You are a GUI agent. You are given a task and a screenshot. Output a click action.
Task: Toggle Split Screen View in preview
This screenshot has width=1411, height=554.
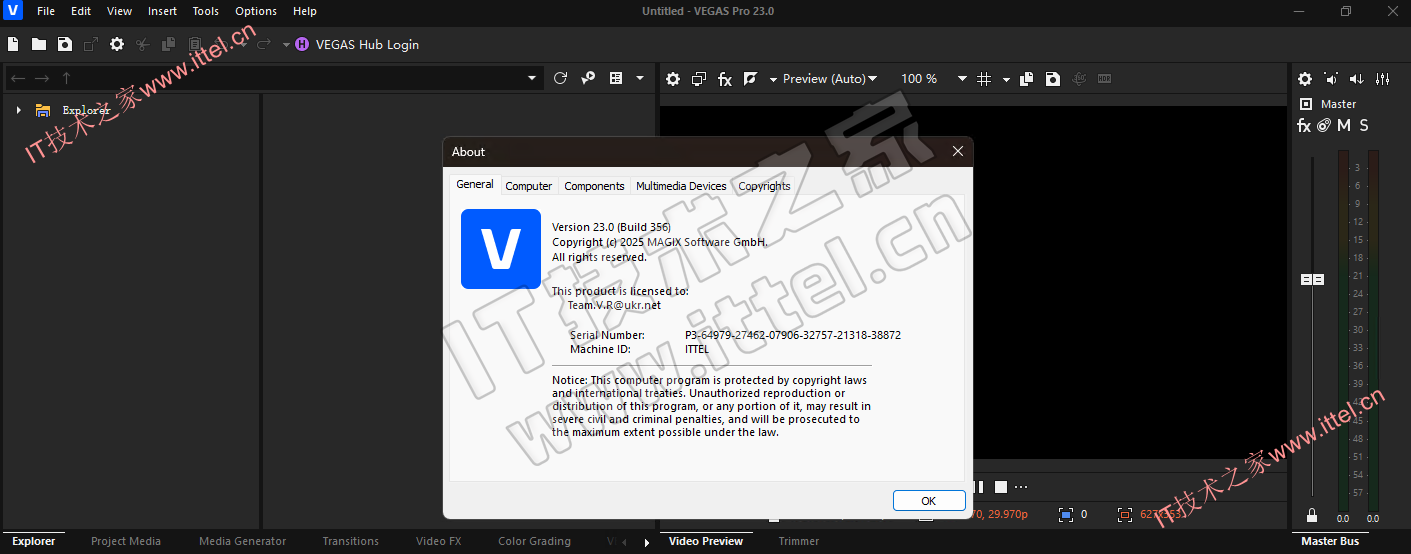tap(750, 79)
